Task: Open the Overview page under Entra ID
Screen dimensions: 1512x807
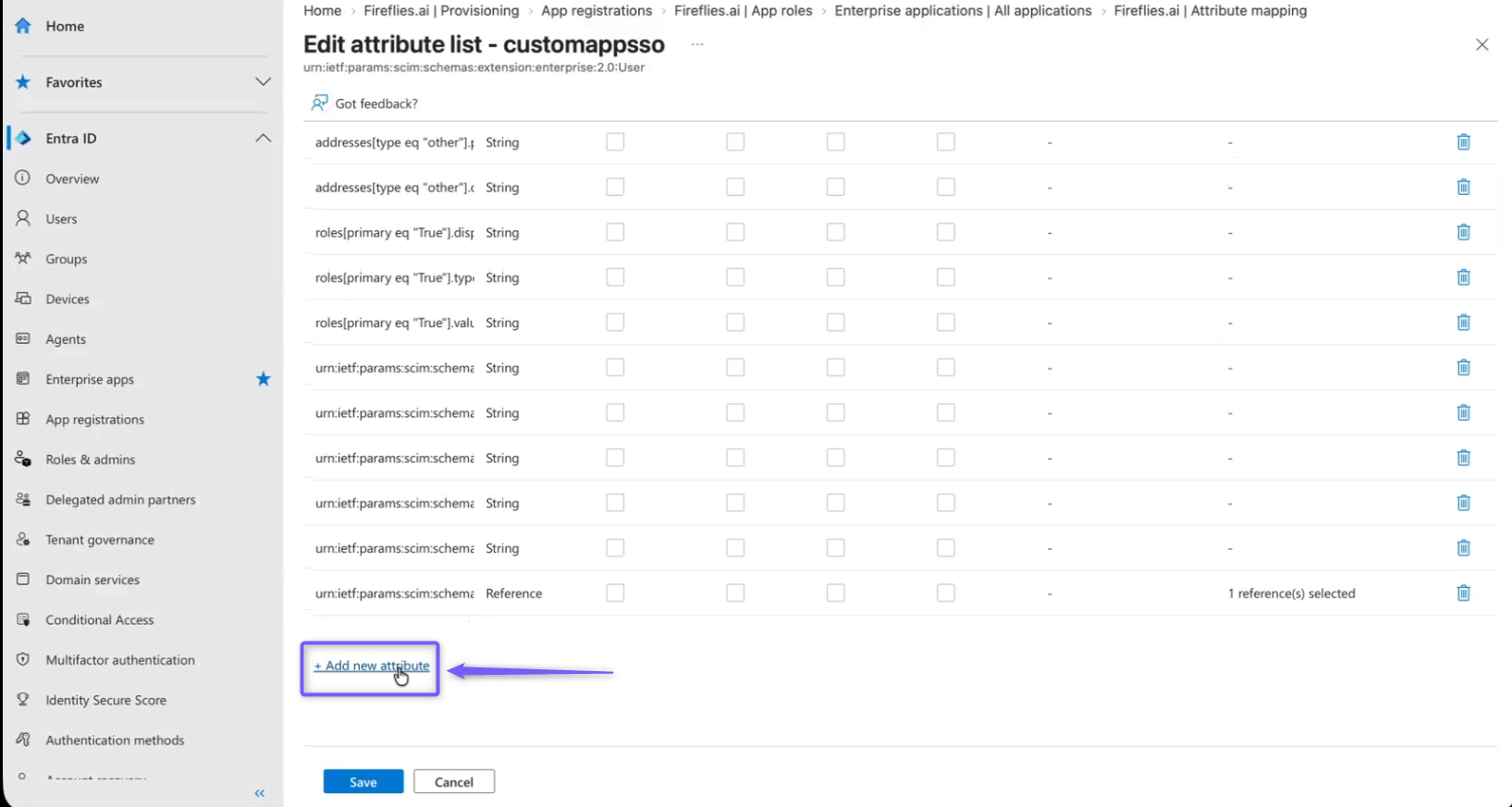Action: click(72, 178)
